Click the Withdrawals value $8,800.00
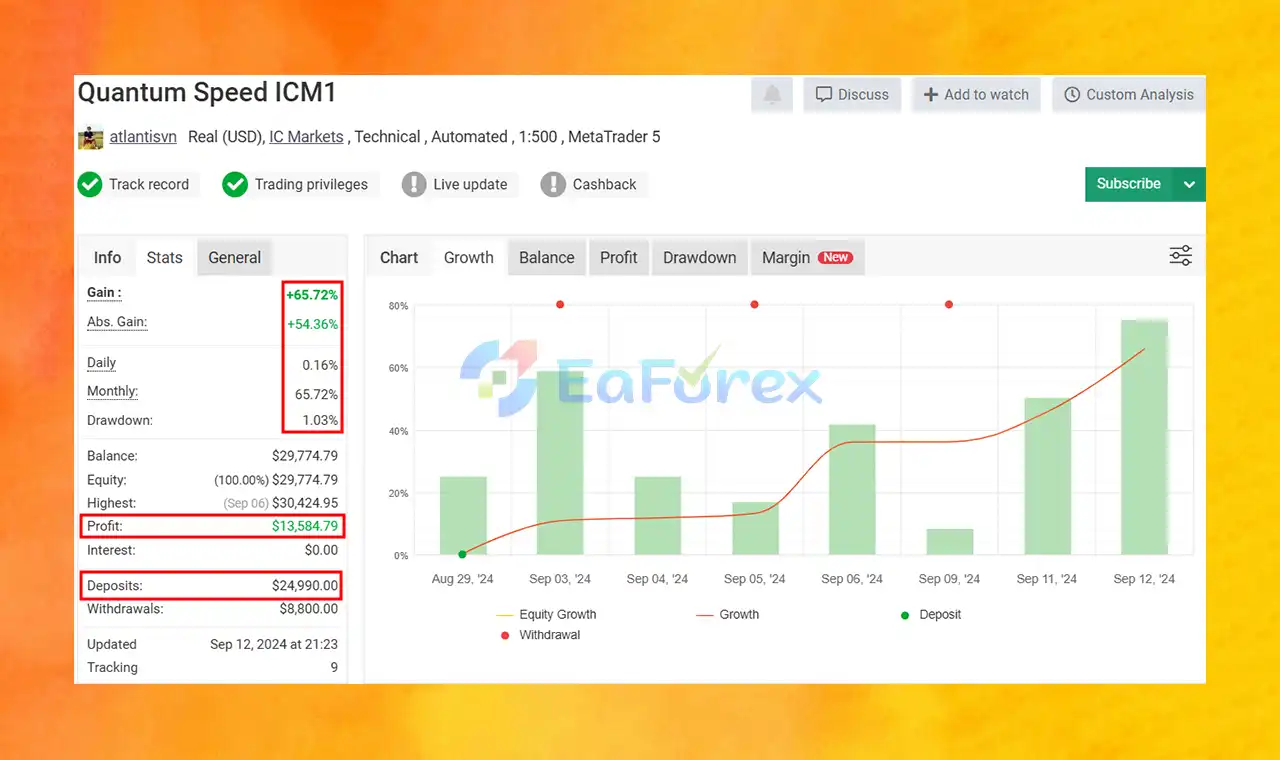This screenshot has height=760, width=1280. point(309,608)
